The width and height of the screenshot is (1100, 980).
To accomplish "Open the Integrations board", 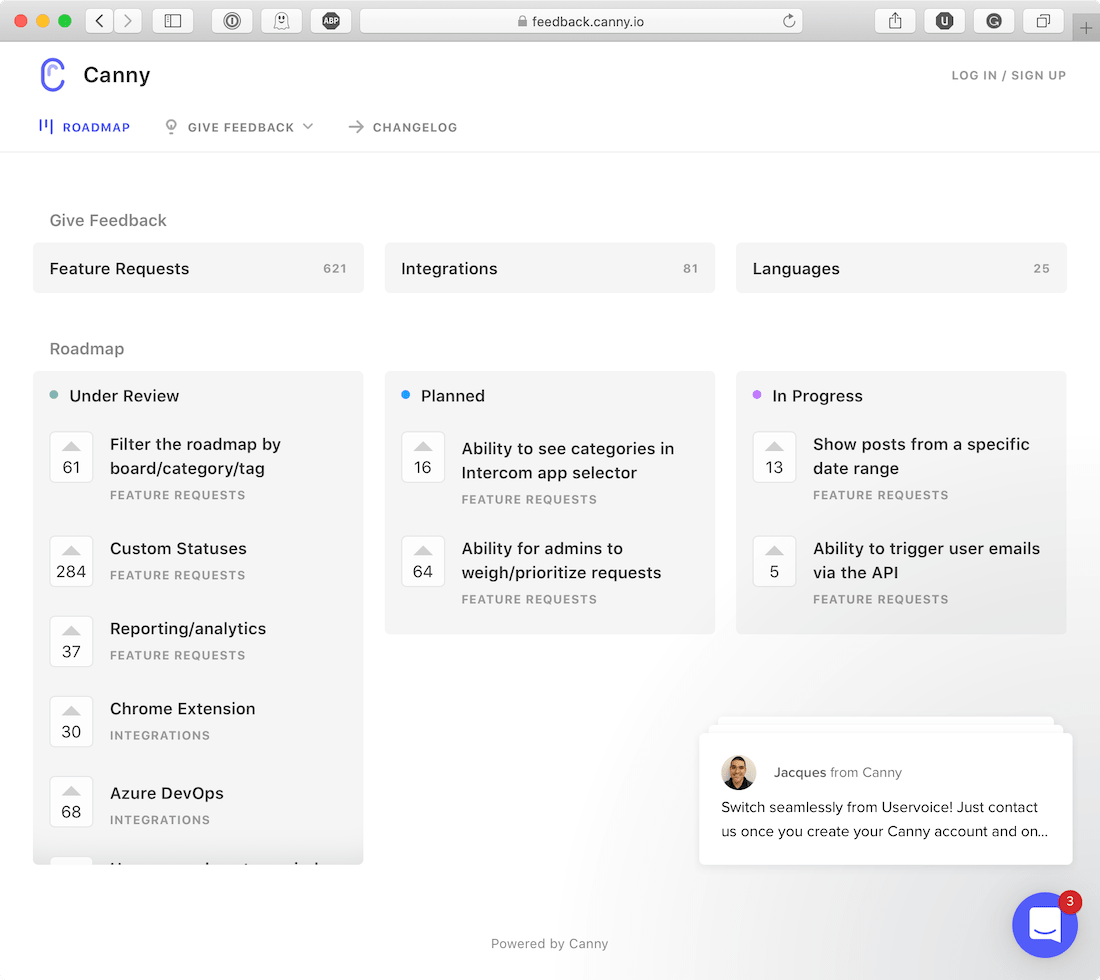I will [550, 268].
